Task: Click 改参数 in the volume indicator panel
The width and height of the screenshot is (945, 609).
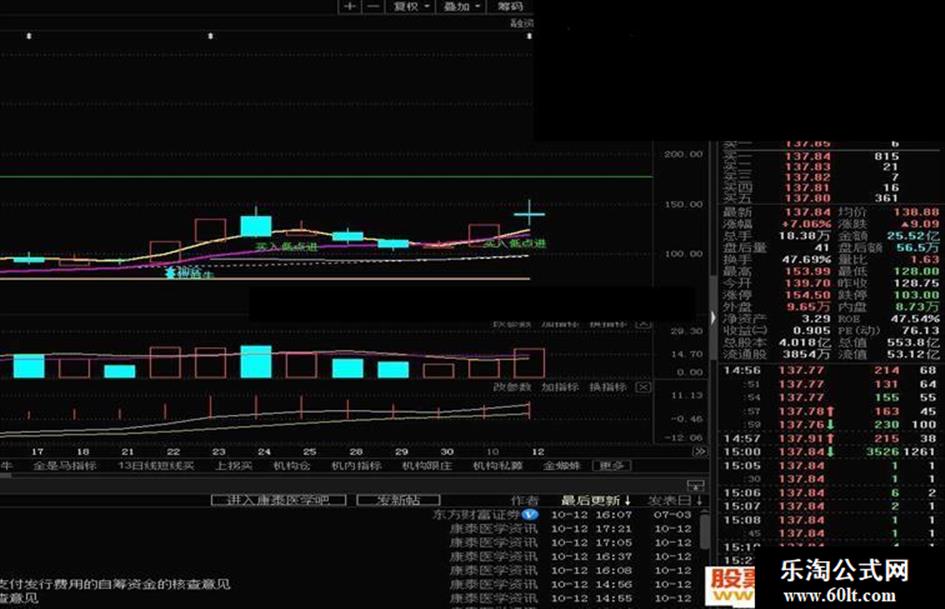Action: 512,324
